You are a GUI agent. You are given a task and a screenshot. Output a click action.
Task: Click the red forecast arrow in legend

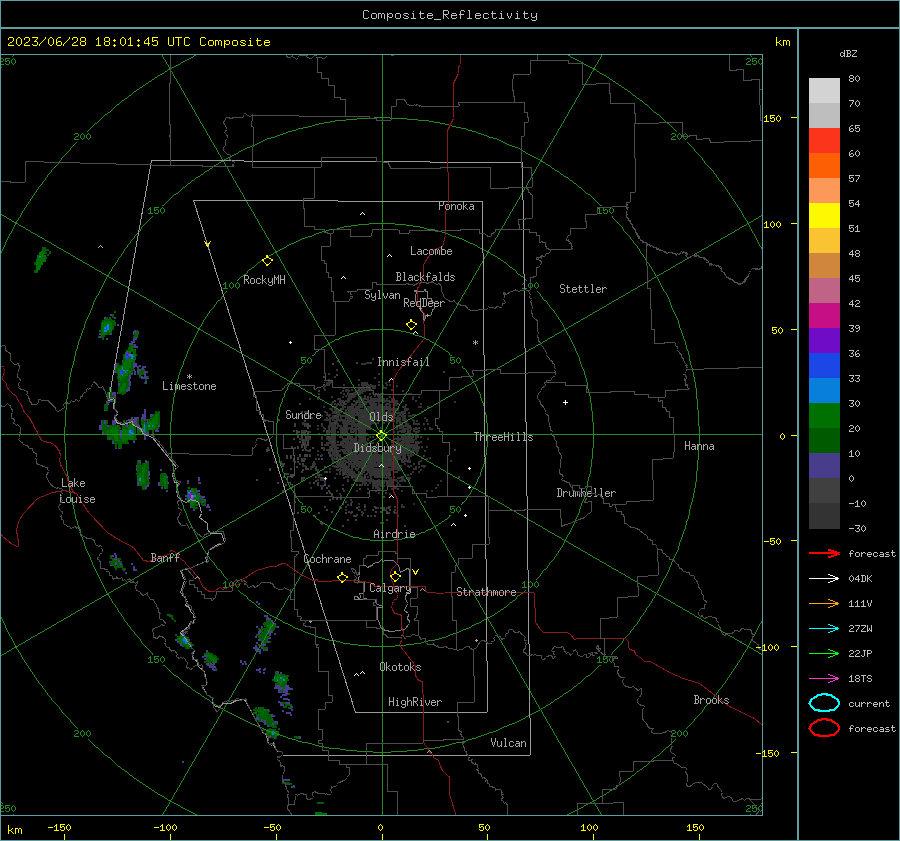click(x=824, y=553)
